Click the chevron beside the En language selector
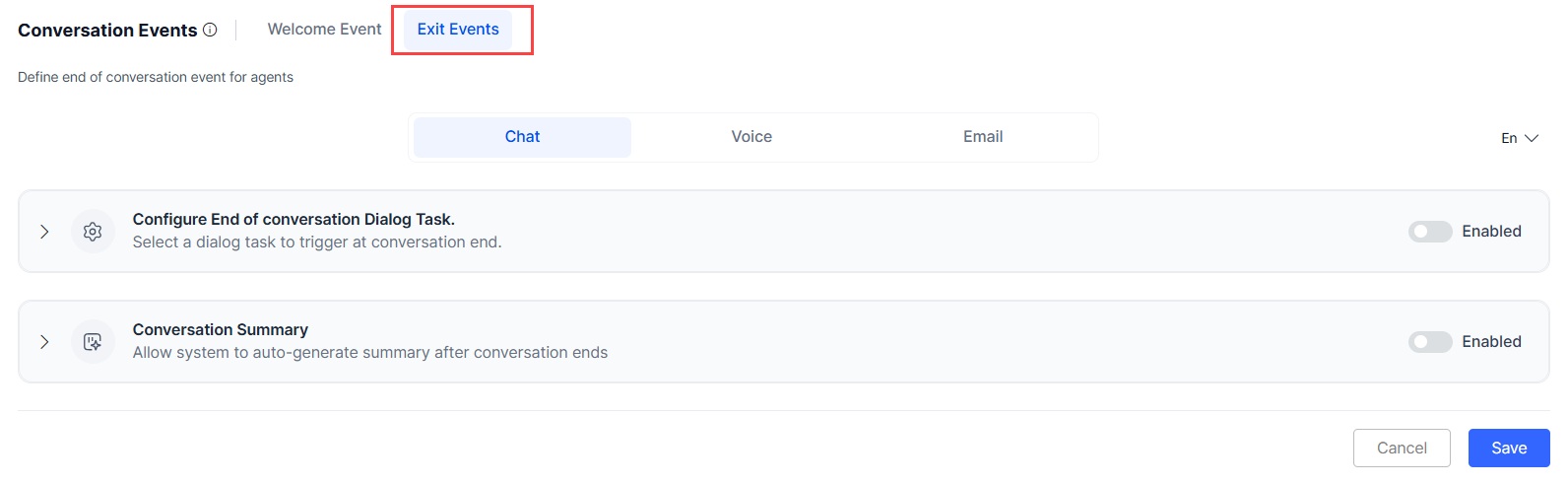This screenshot has height=484, width=1568. 1532,138
